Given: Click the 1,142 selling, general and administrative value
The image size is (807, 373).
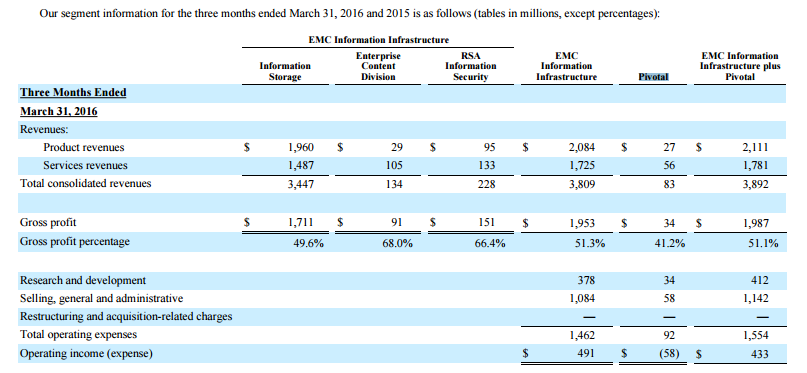Looking at the screenshot, I should 755,298.
